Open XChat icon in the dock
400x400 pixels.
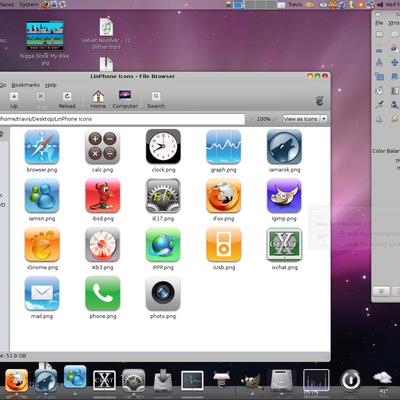[x=104, y=380]
